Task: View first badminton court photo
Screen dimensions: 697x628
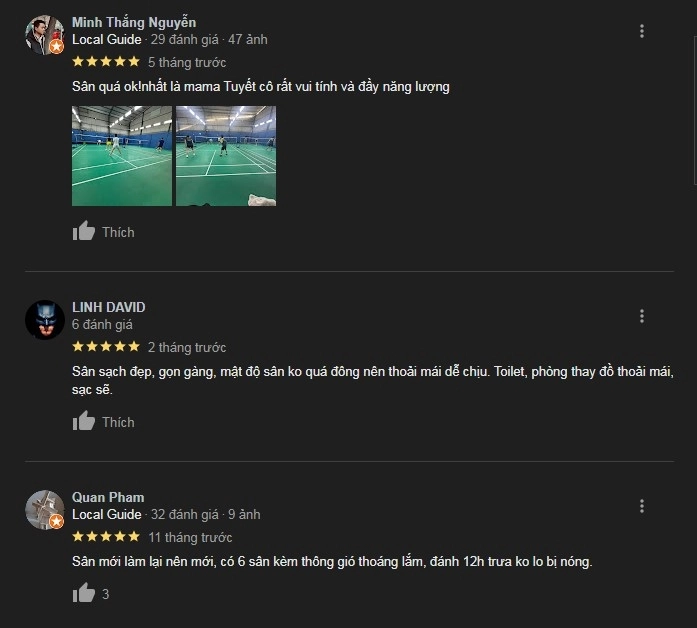Action: 122,156
